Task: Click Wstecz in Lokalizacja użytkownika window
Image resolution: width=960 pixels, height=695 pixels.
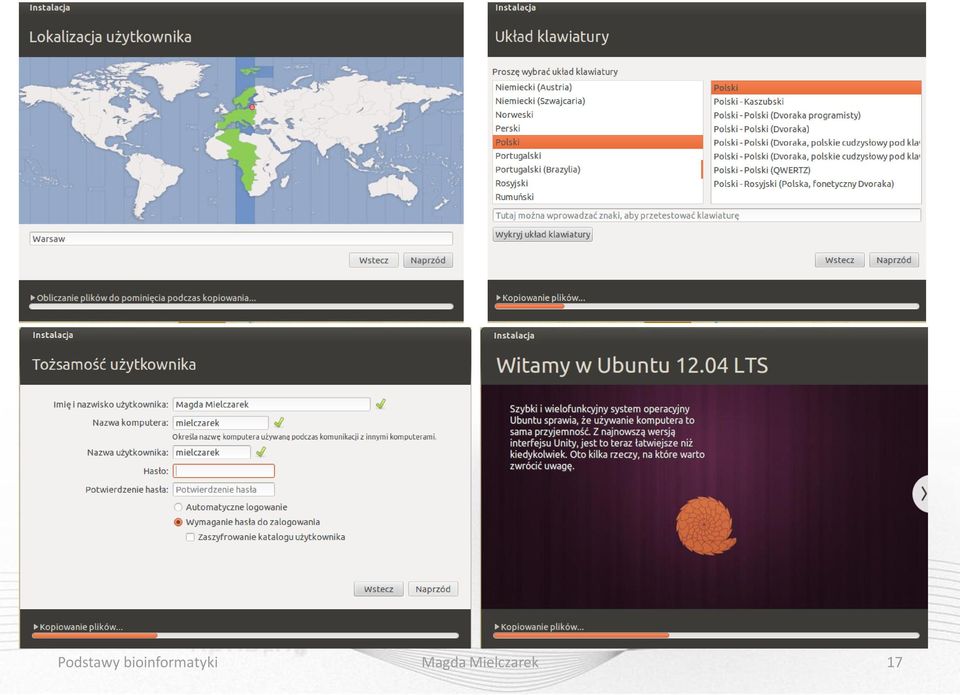Action: pos(373,260)
